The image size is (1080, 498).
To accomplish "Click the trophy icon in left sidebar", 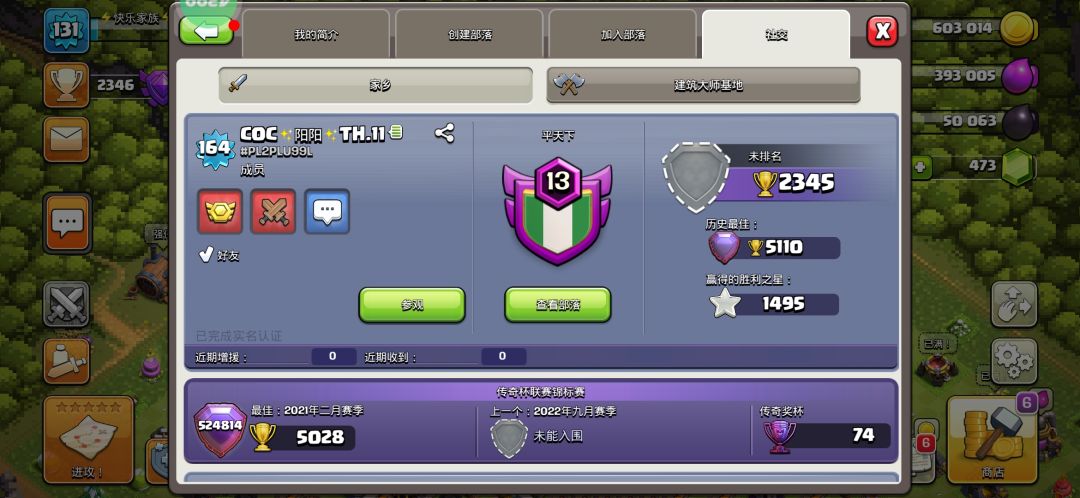I will click(x=66, y=85).
